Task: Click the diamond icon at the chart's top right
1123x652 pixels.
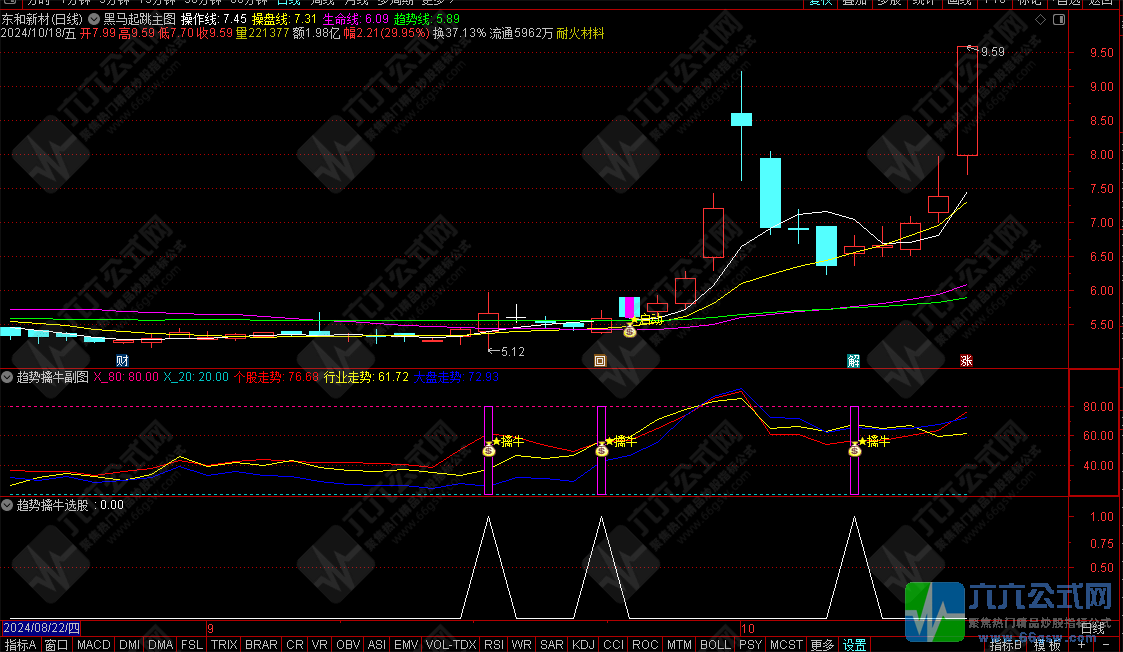Action: [x=1040, y=19]
